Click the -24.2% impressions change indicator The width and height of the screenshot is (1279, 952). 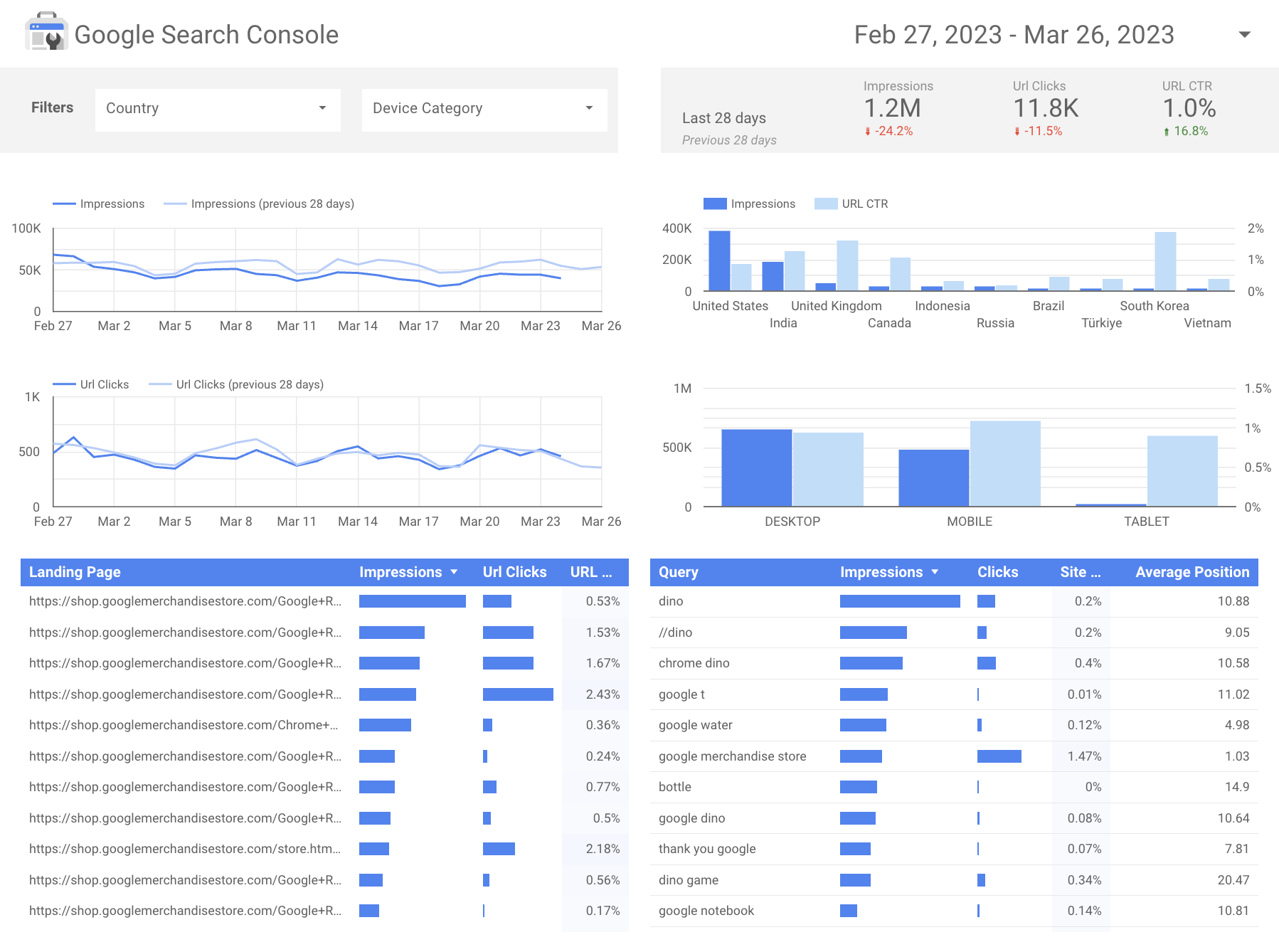[888, 131]
